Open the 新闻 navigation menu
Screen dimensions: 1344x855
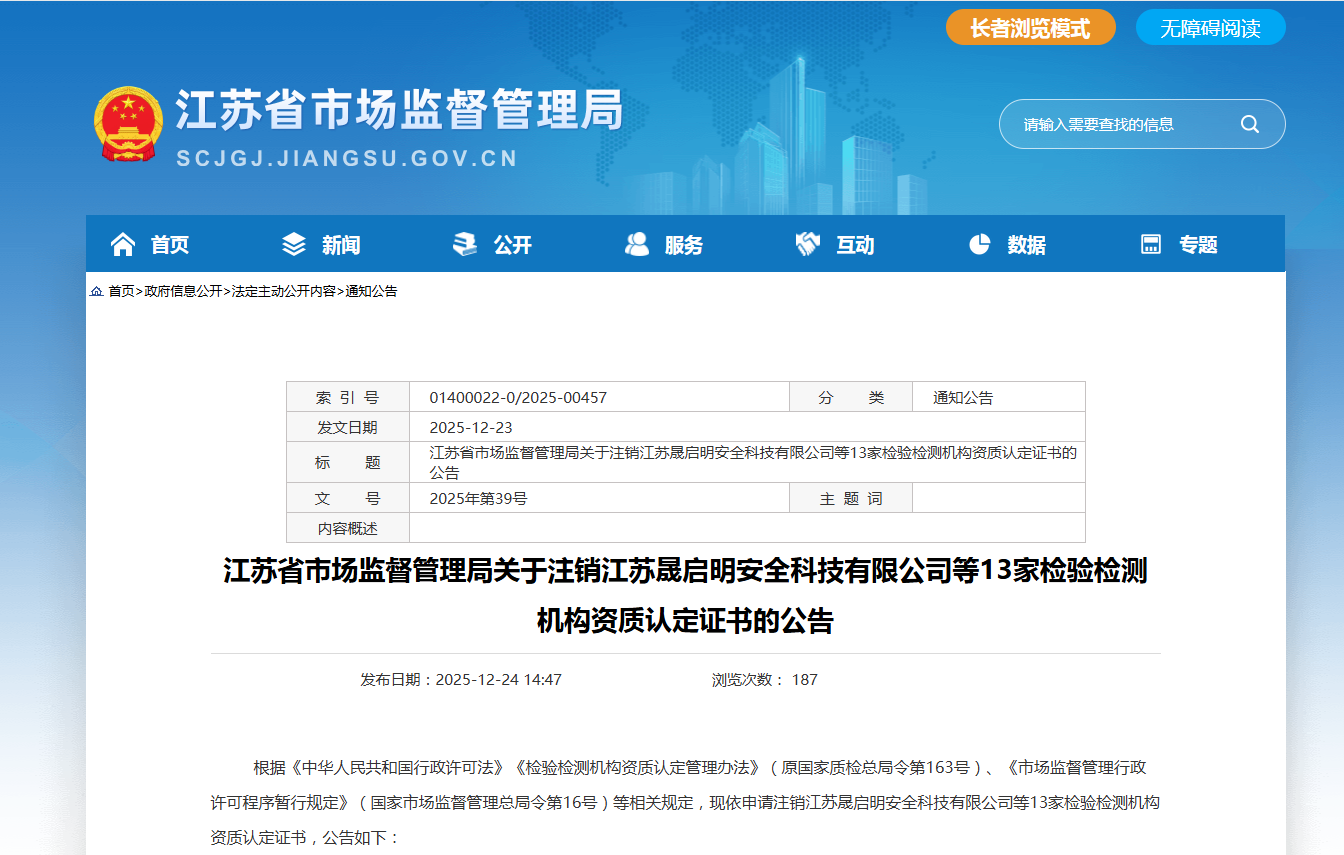[341, 245]
